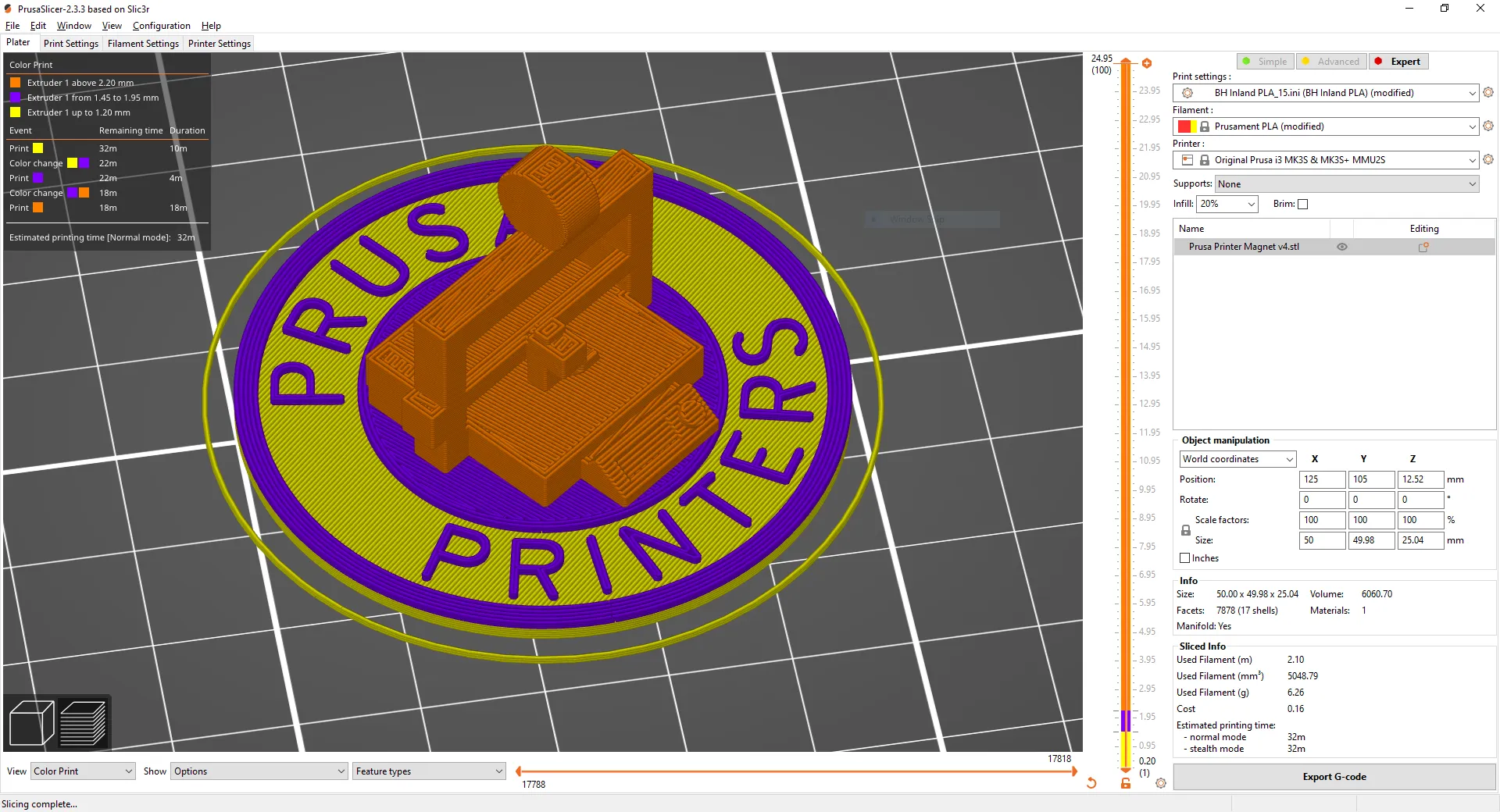Enable the Inches checkbox
This screenshot has width=1500, height=812.
1184,557
